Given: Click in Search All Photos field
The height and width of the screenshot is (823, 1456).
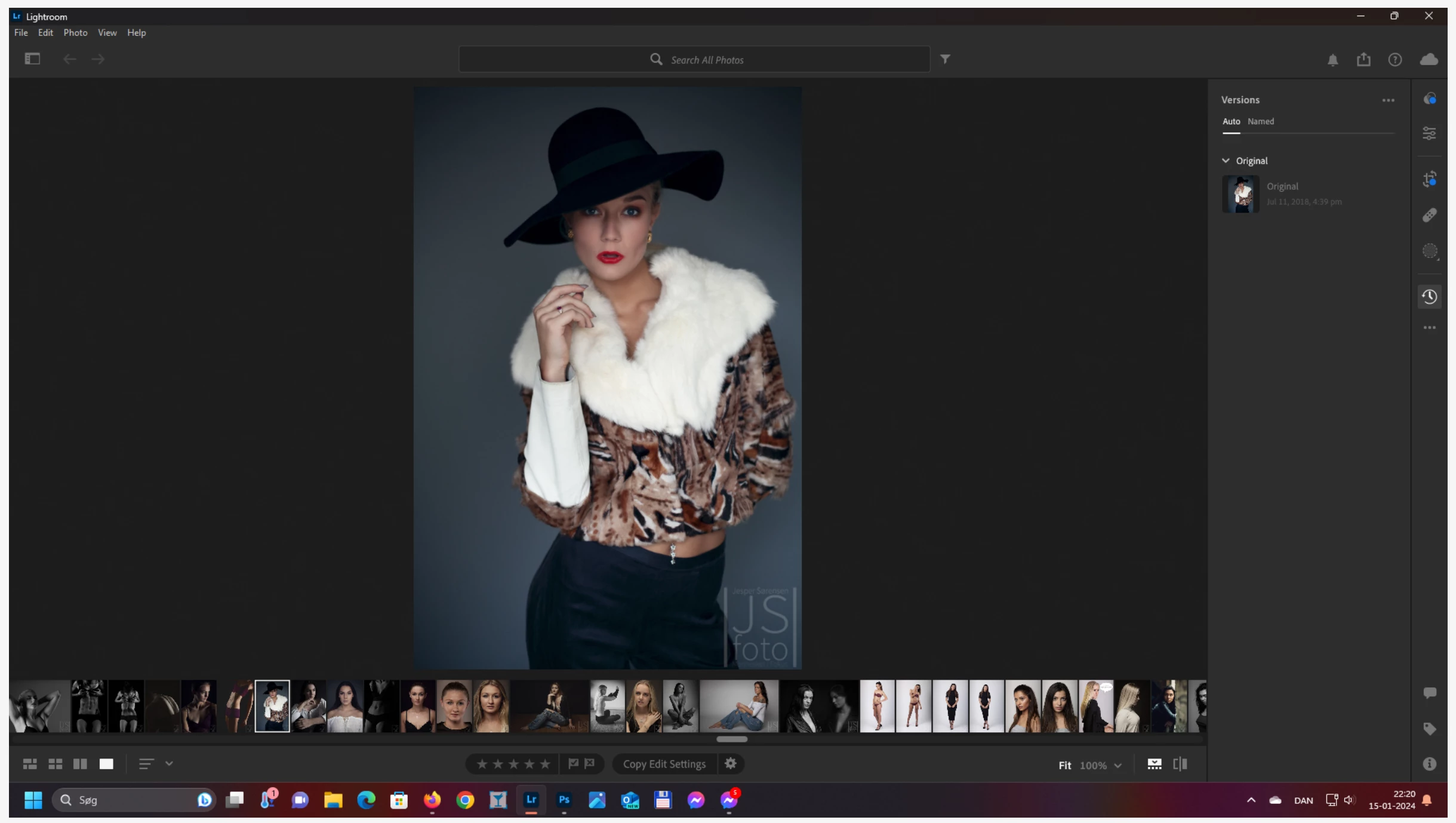Looking at the screenshot, I should [x=706, y=60].
